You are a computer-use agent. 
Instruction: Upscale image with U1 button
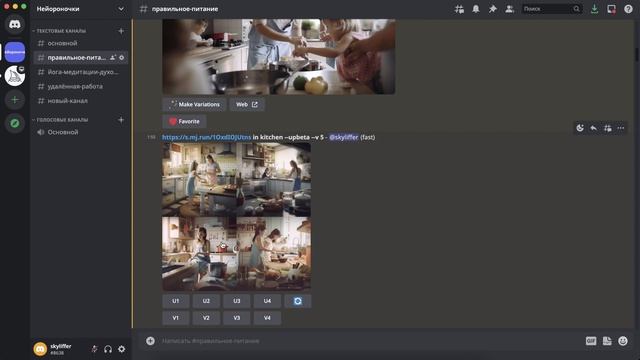click(176, 301)
